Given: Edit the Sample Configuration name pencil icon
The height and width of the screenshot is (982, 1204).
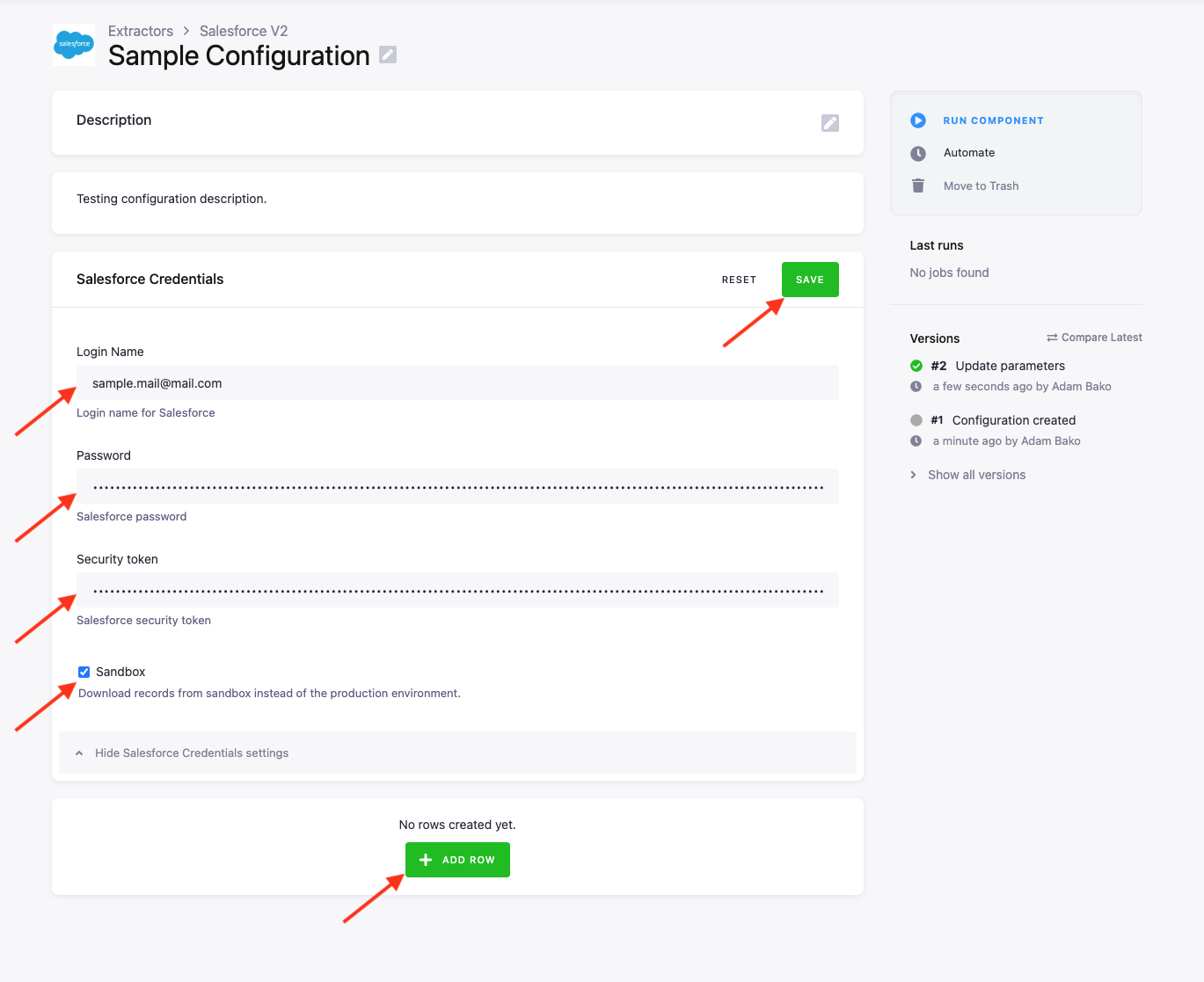Looking at the screenshot, I should click(x=388, y=55).
